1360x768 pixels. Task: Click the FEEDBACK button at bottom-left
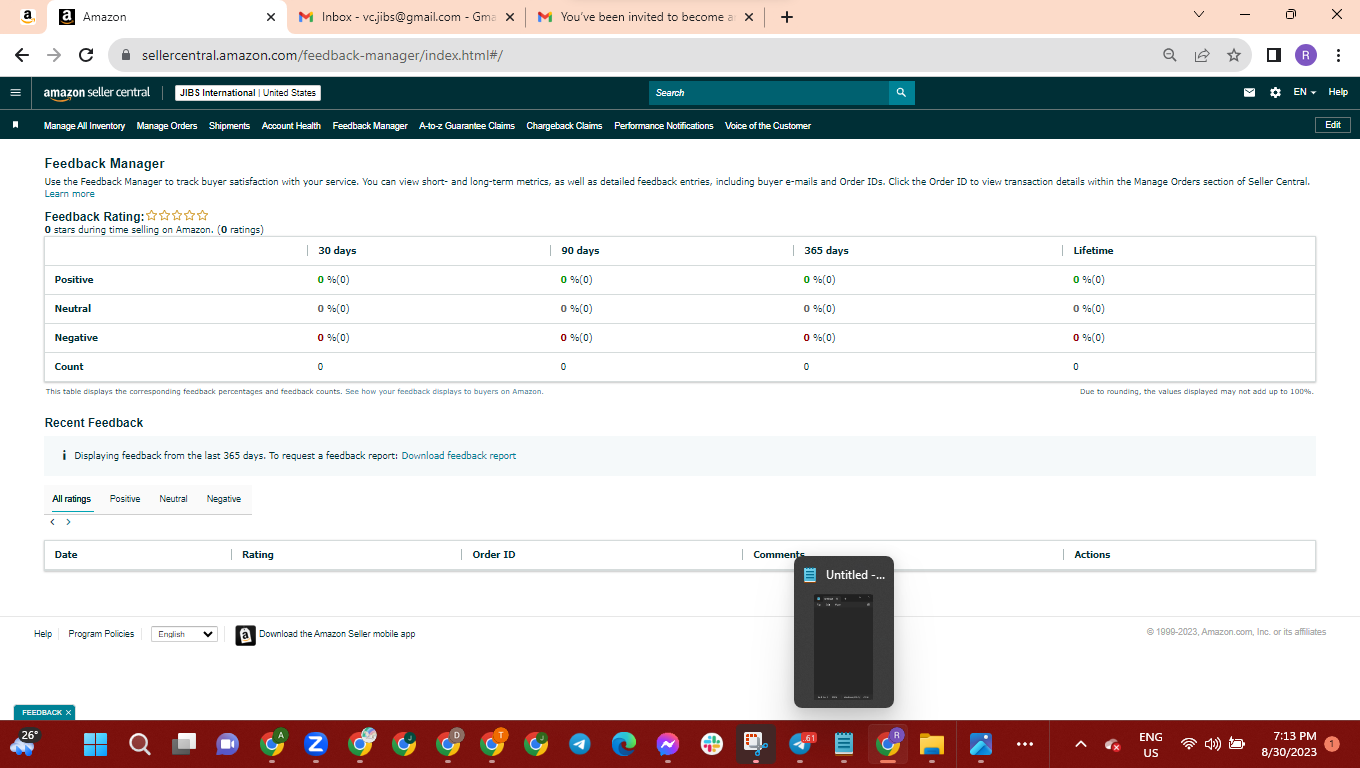coord(42,713)
